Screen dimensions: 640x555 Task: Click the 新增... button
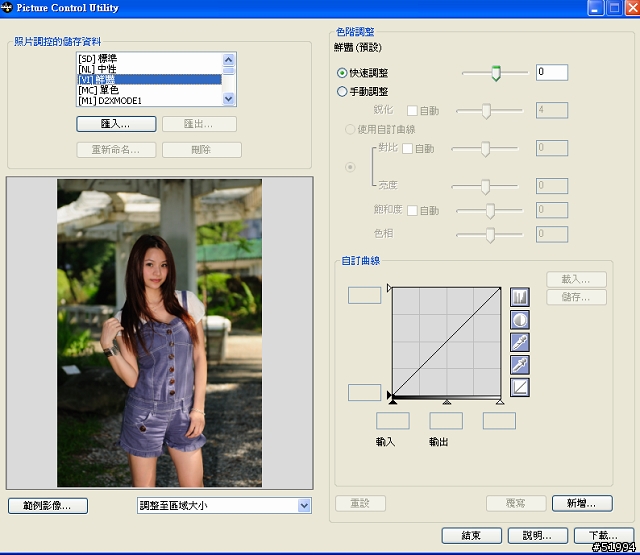click(582, 504)
